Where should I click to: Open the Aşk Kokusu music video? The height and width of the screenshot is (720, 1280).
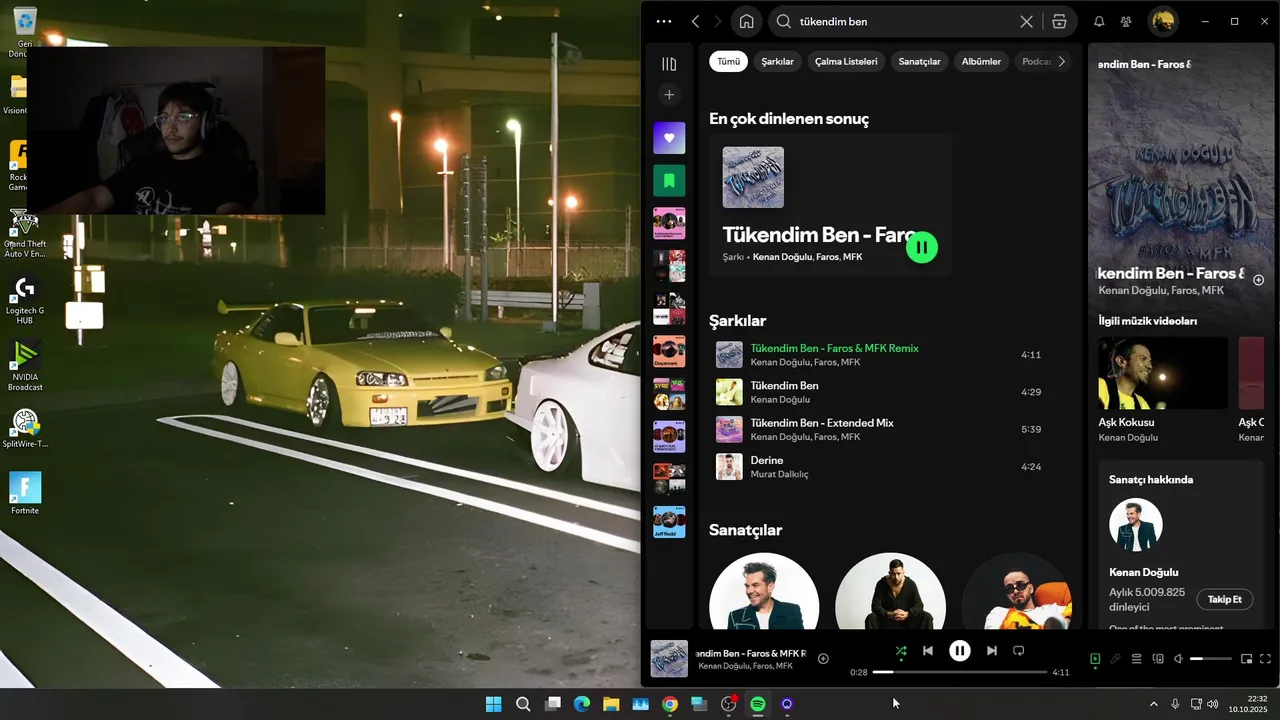1163,373
